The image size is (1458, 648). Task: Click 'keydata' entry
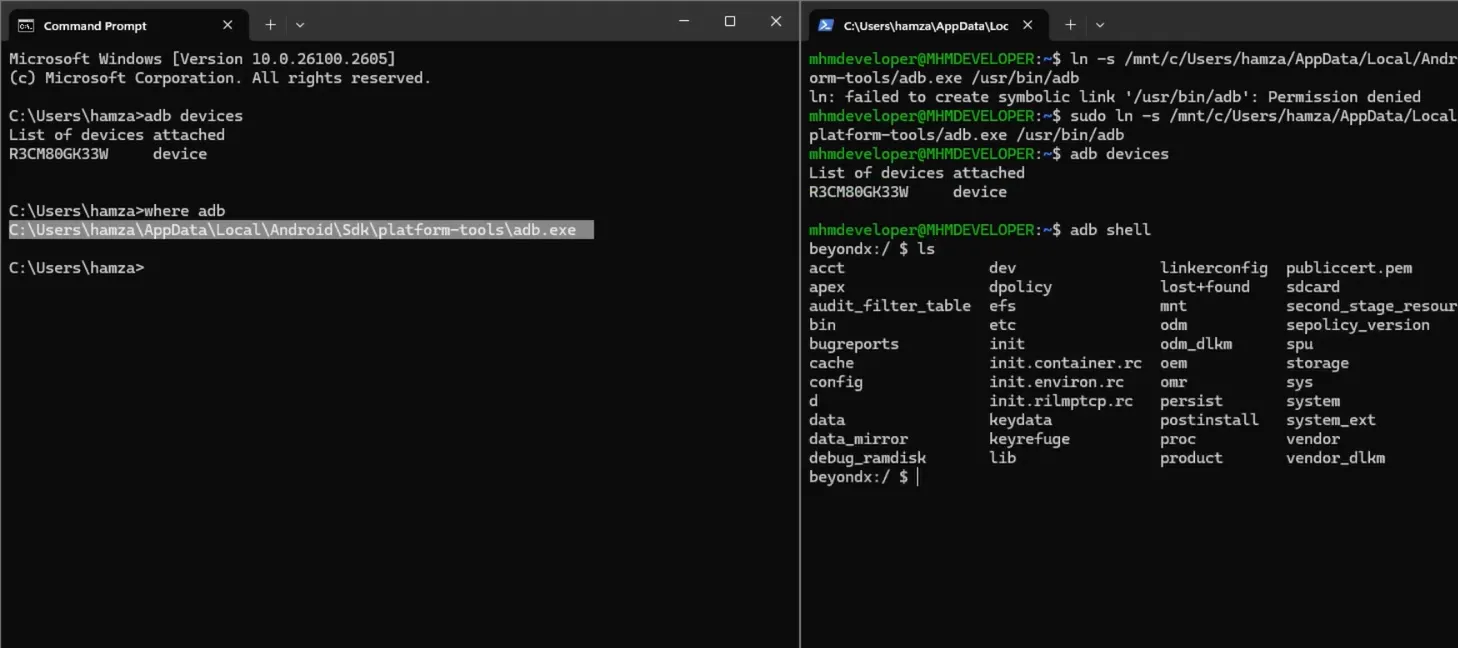[x=1021, y=420]
